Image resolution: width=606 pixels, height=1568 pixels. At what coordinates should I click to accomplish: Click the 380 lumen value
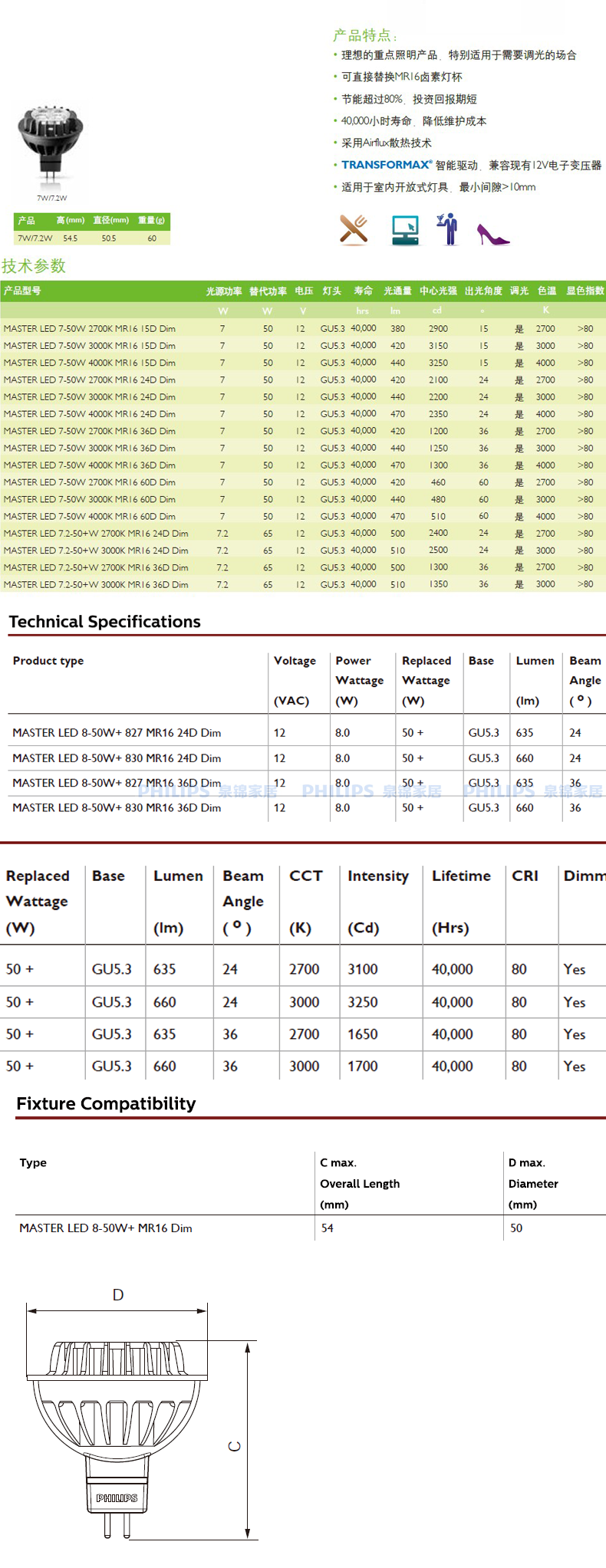click(x=397, y=328)
